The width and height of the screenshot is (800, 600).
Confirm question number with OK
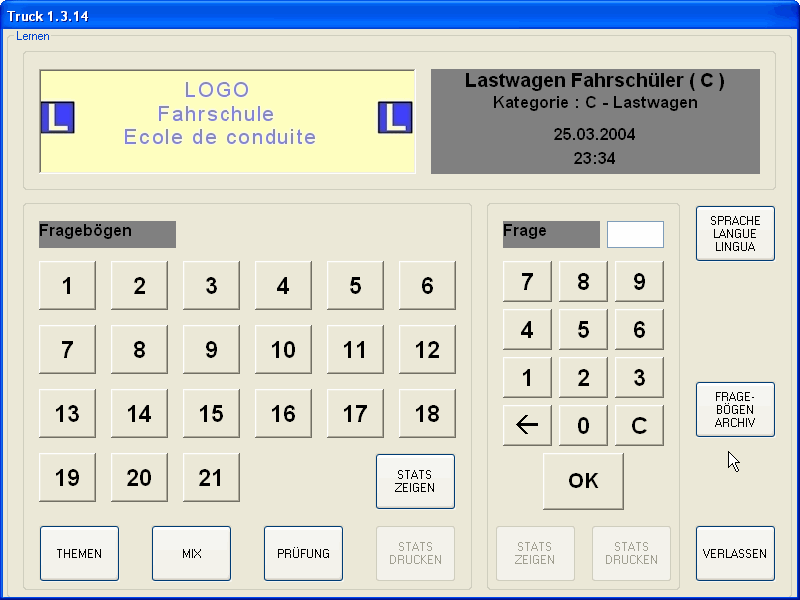click(583, 481)
